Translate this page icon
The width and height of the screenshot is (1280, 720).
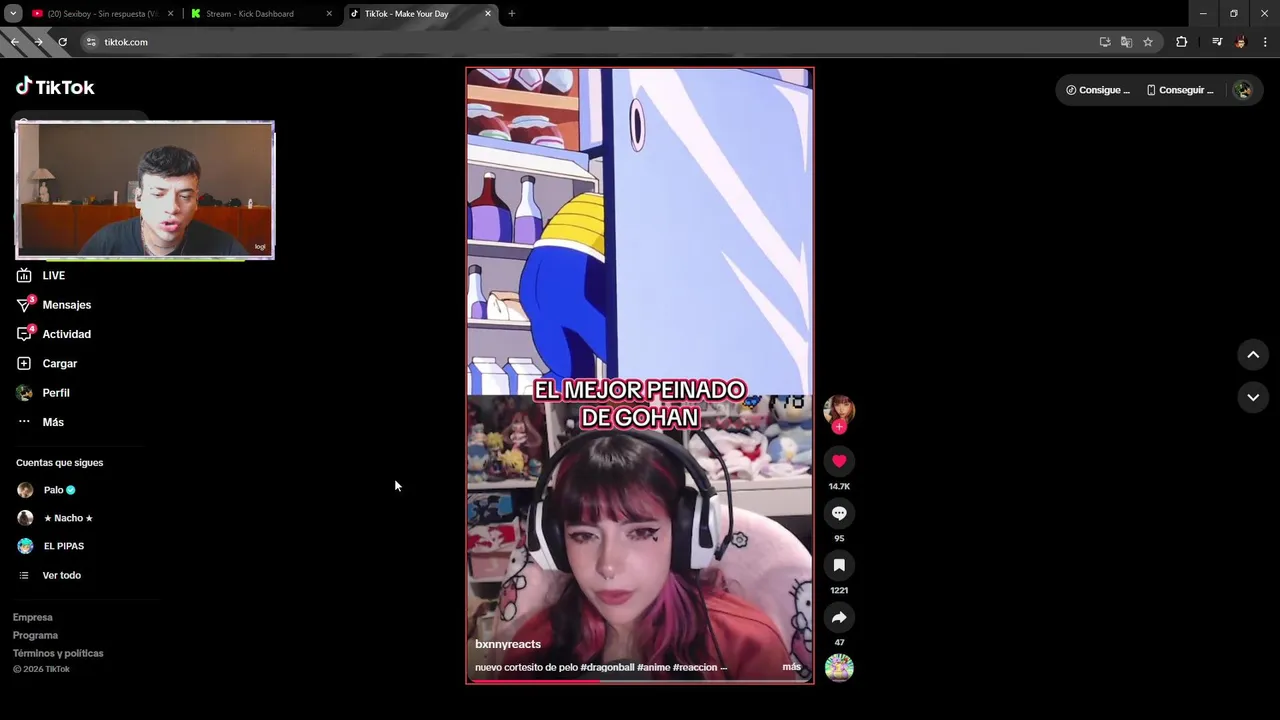[x=1126, y=42]
